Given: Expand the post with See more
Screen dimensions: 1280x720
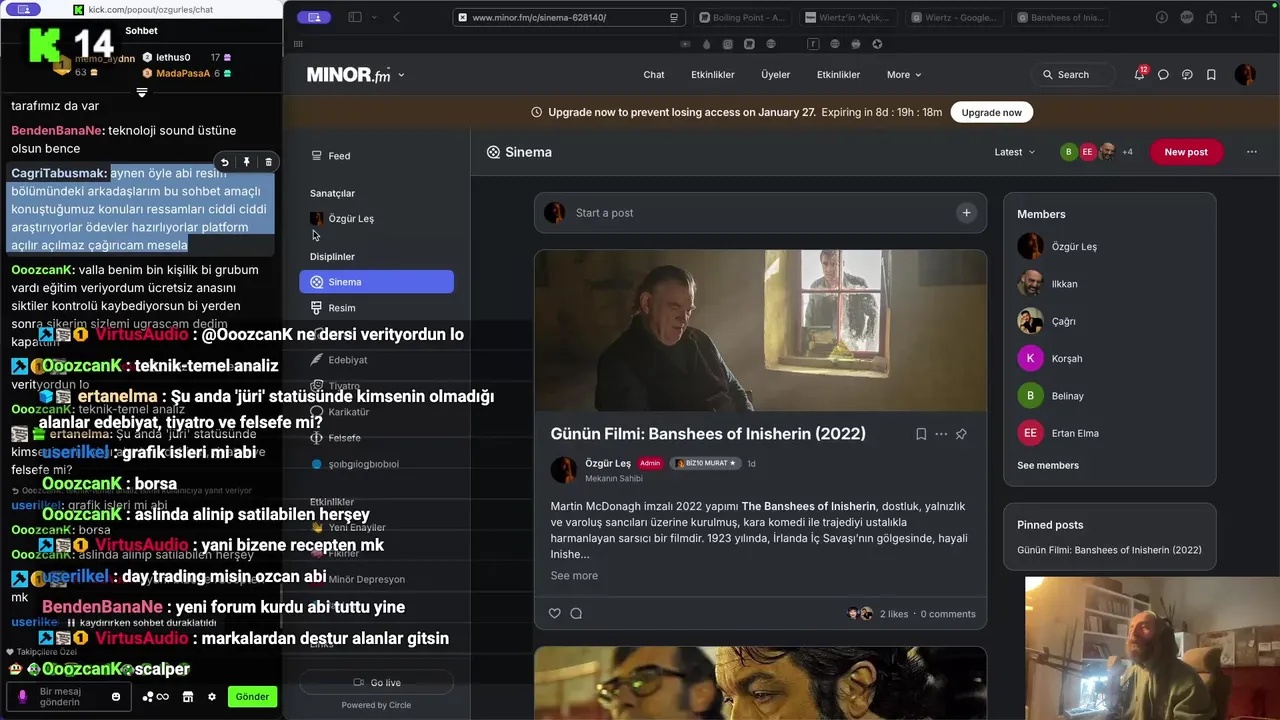Looking at the screenshot, I should click(x=574, y=576).
